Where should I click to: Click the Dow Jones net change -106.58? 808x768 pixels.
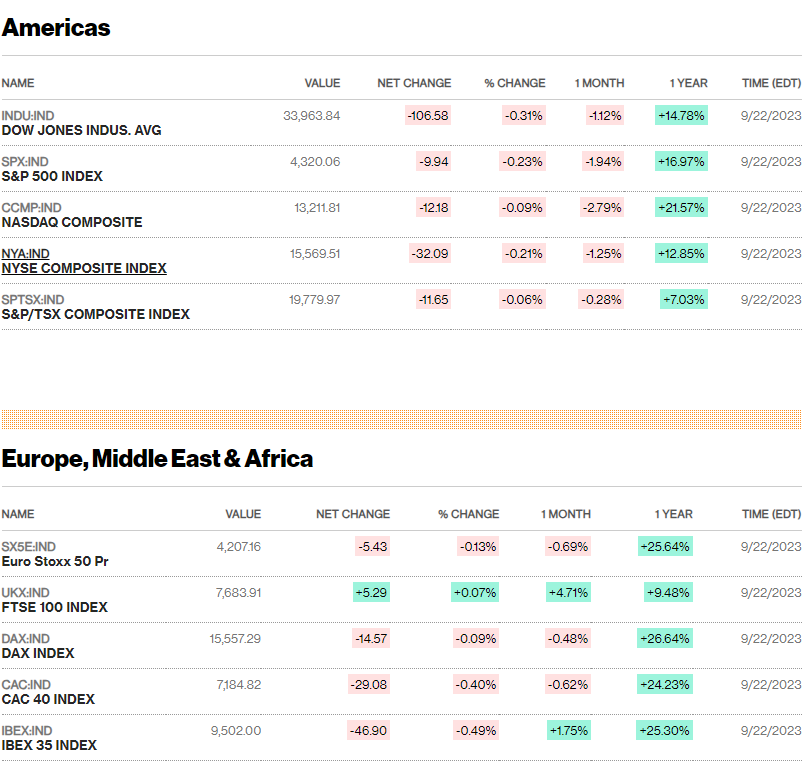428,115
